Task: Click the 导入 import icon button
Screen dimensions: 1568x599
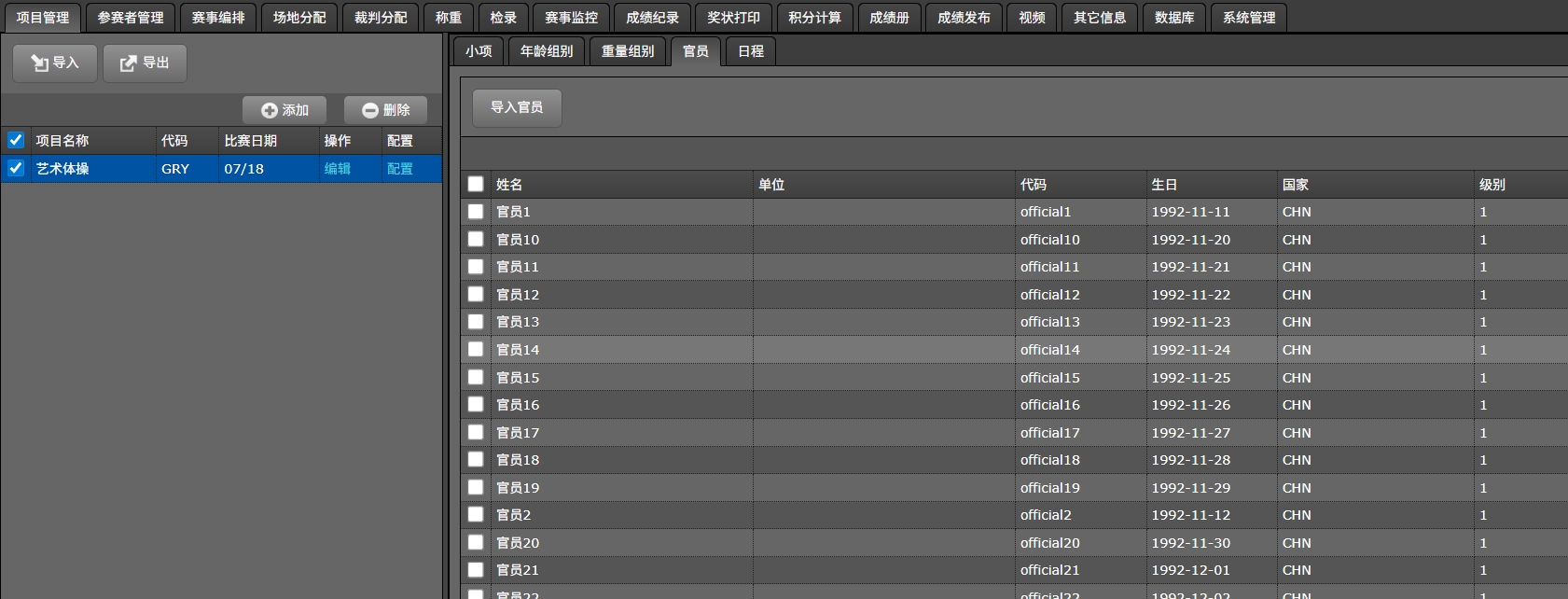Action: (55, 63)
